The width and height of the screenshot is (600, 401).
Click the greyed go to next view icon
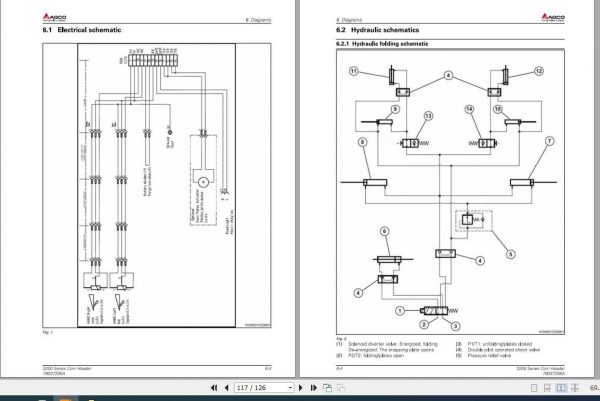pos(341,388)
